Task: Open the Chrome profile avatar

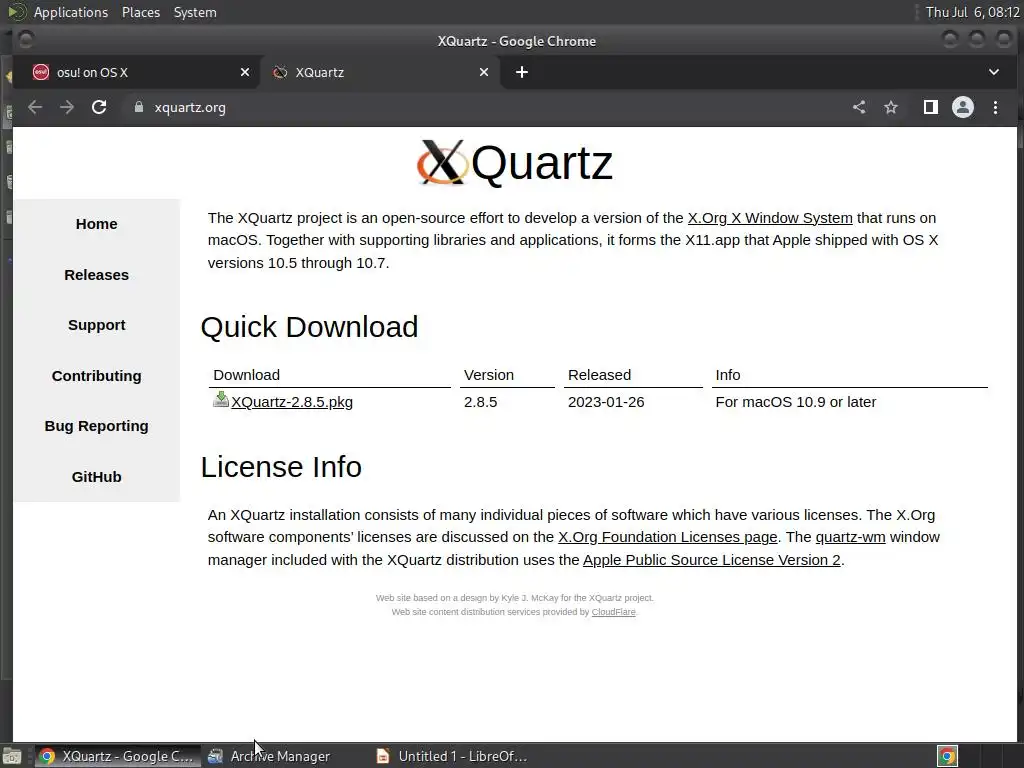Action: tap(963, 107)
